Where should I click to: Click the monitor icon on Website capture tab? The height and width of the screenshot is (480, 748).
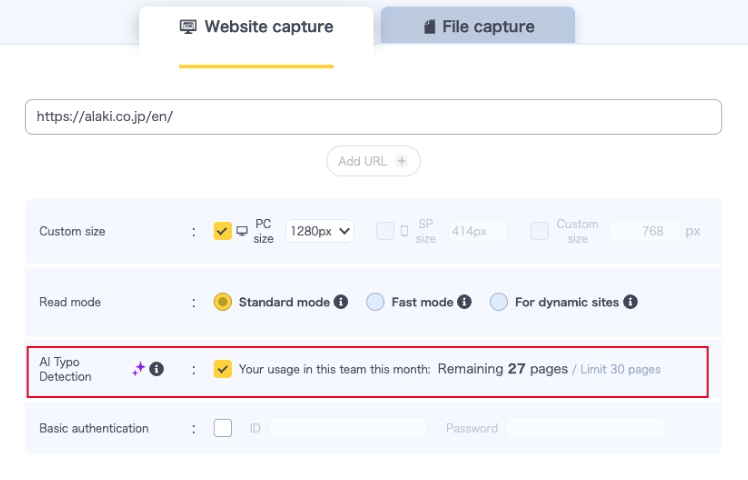(188, 27)
